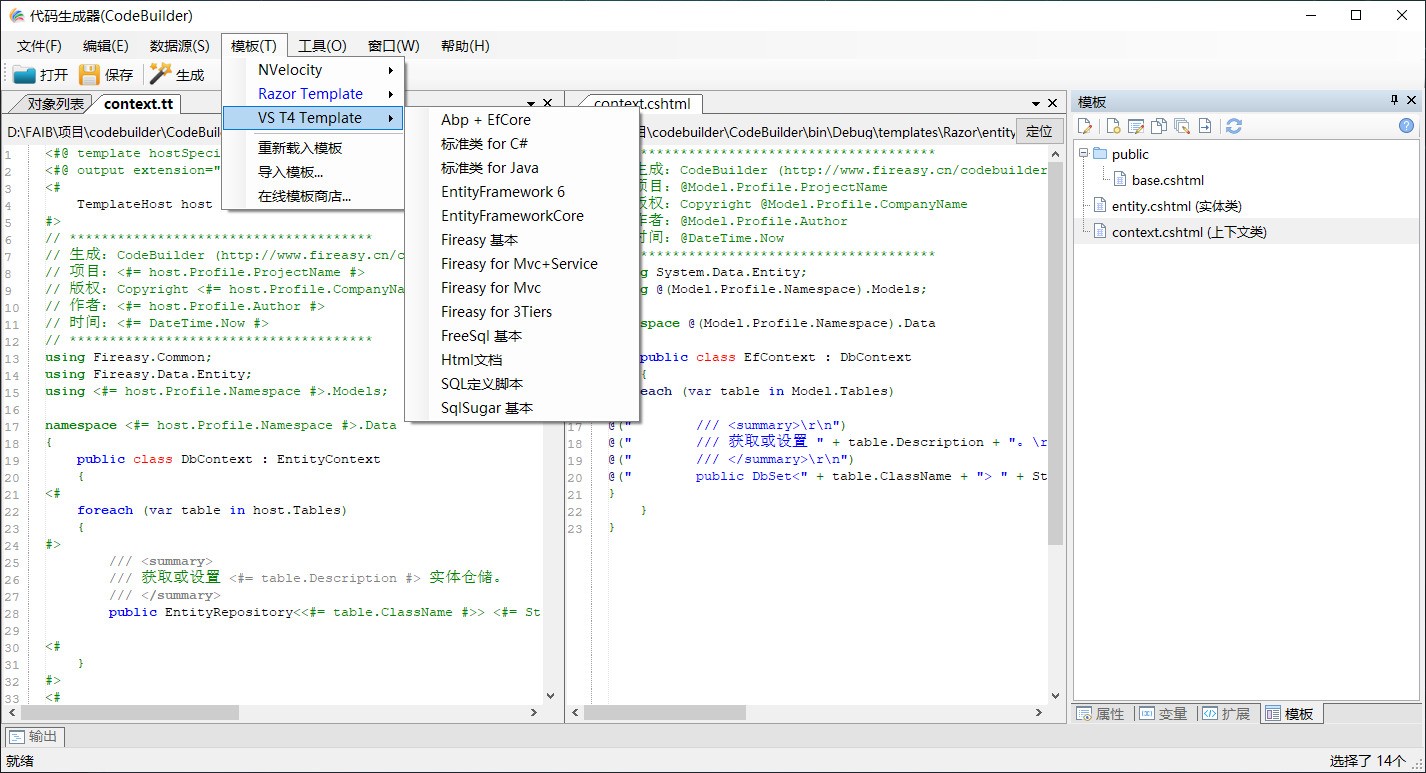Open the 工具(O) menu
The width and height of the screenshot is (1426, 773).
click(322, 45)
